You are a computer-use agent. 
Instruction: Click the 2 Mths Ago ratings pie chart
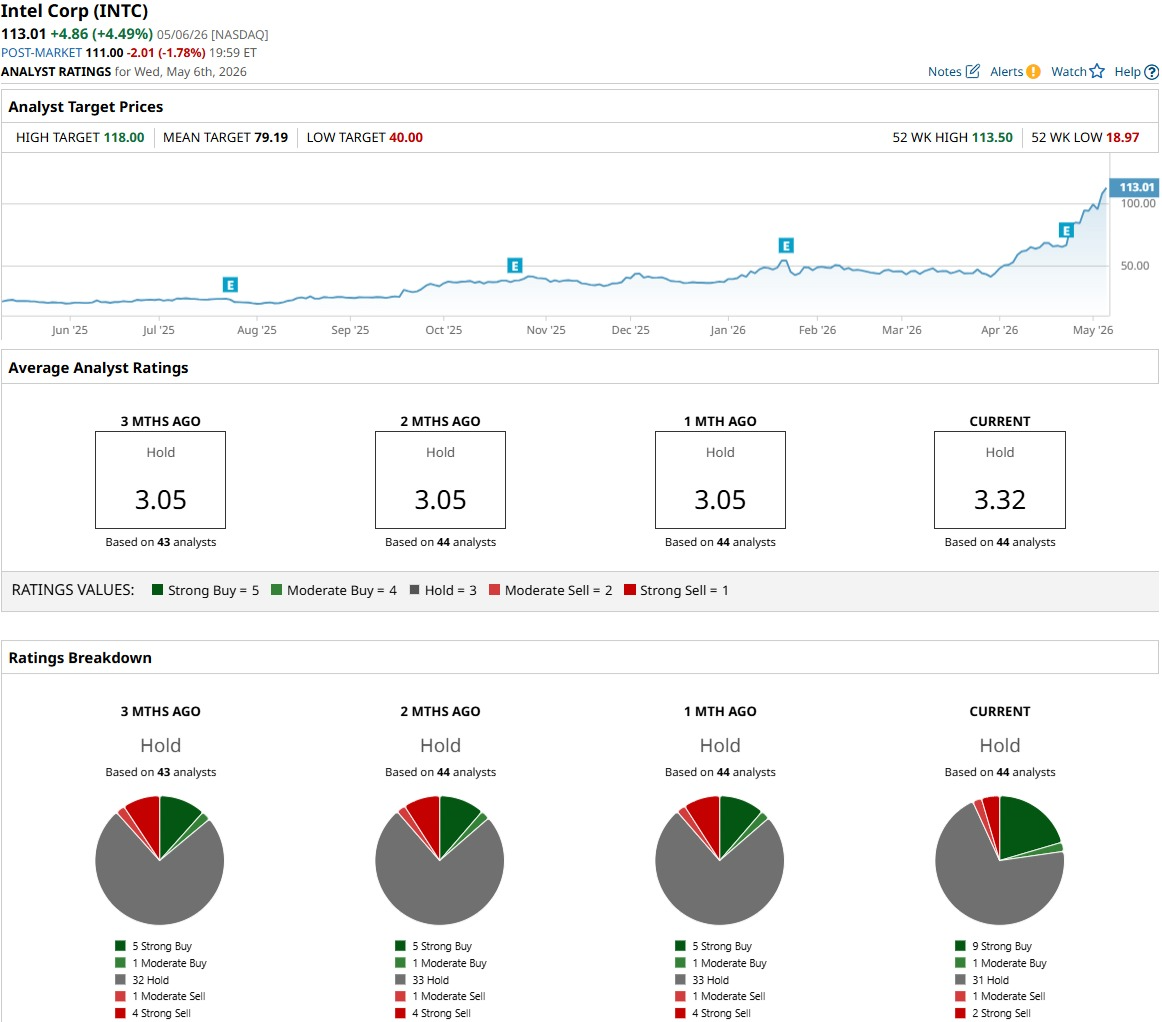click(x=439, y=860)
